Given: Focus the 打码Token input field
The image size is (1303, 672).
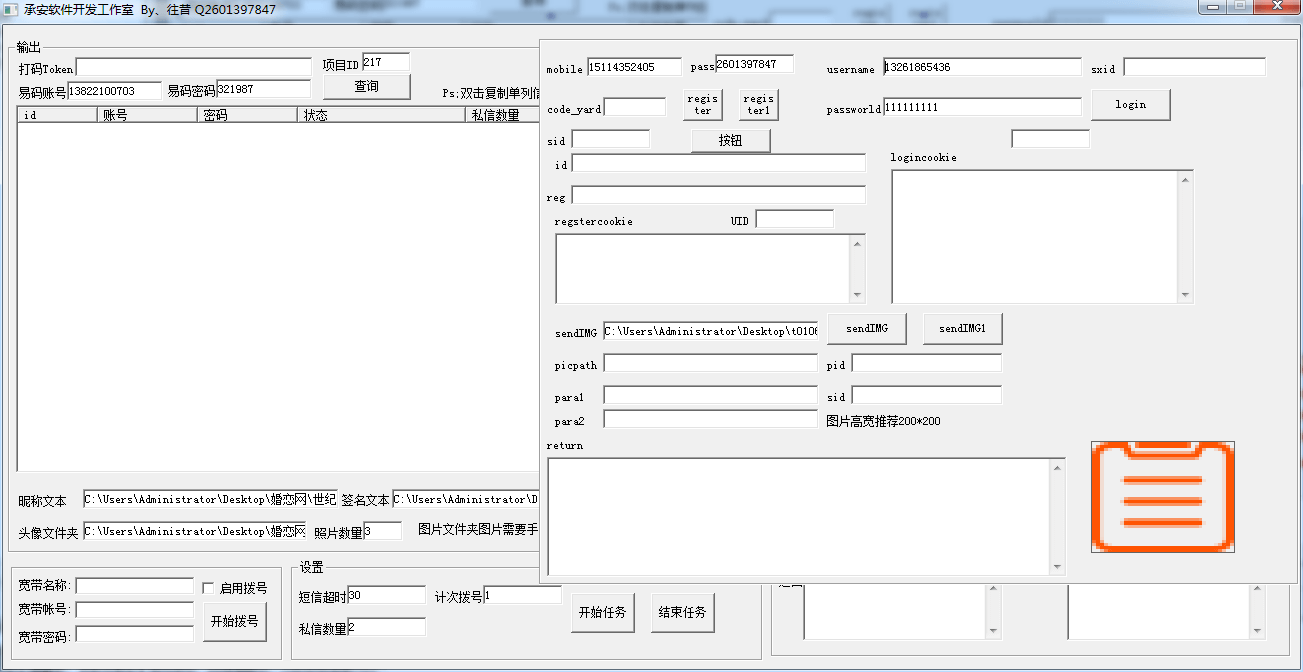Looking at the screenshot, I should click(x=194, y=67).
